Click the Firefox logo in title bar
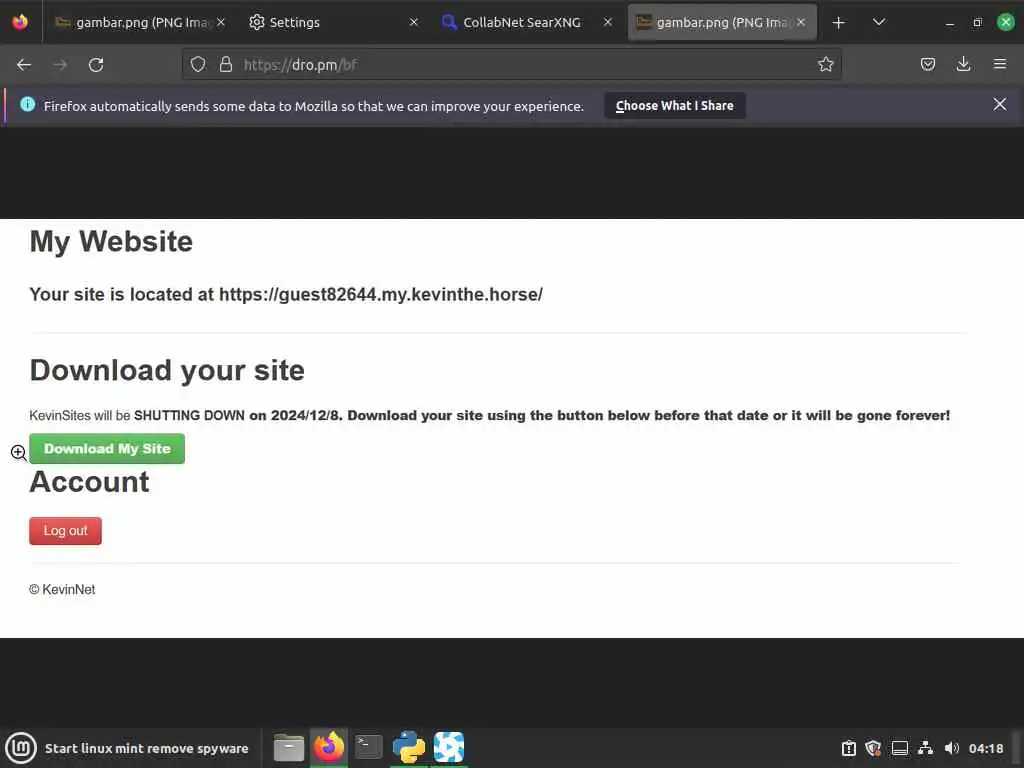Screen dimensions: 1024x768 click(20, 22)
